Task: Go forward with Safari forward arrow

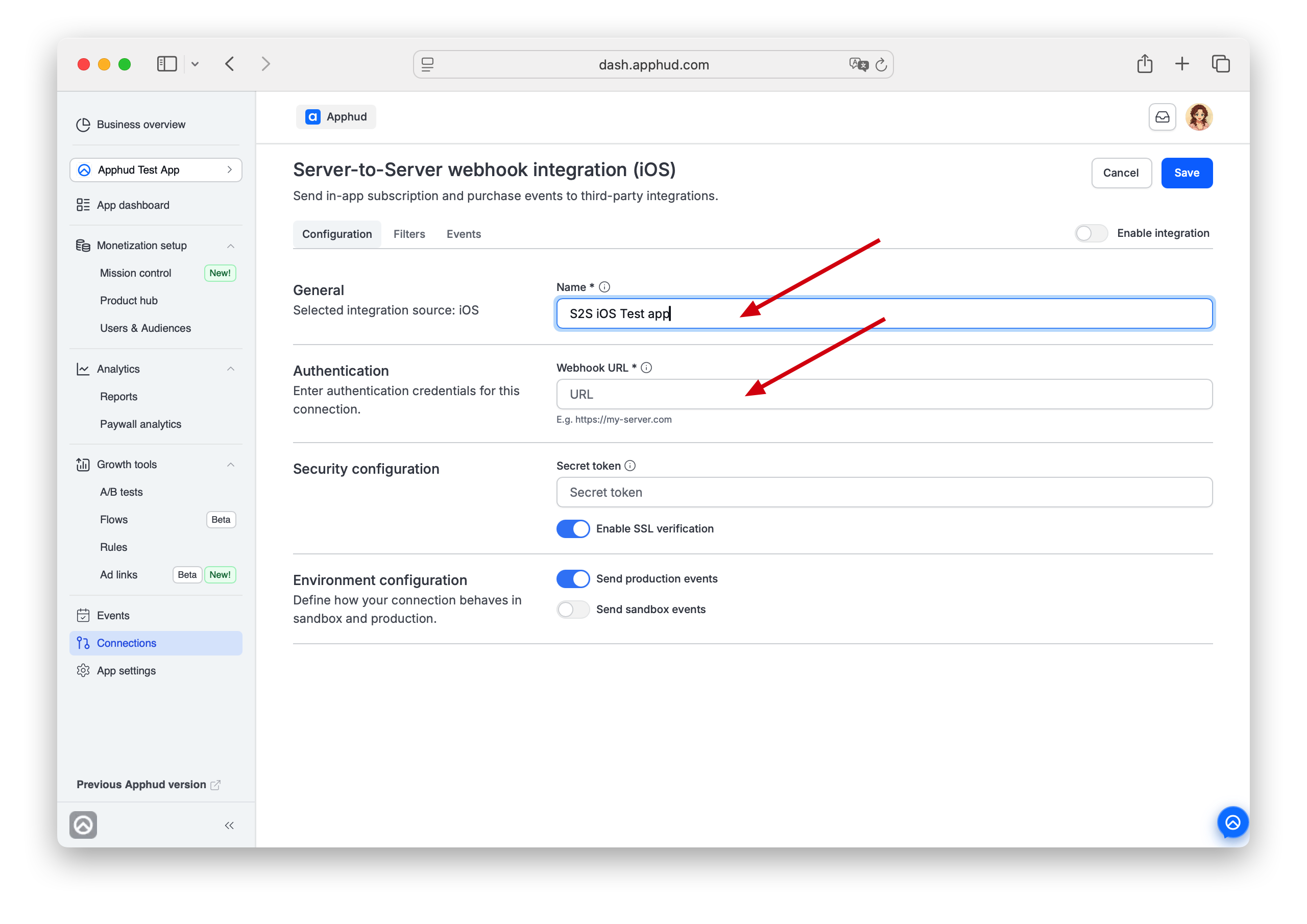Action: point(265,64)
